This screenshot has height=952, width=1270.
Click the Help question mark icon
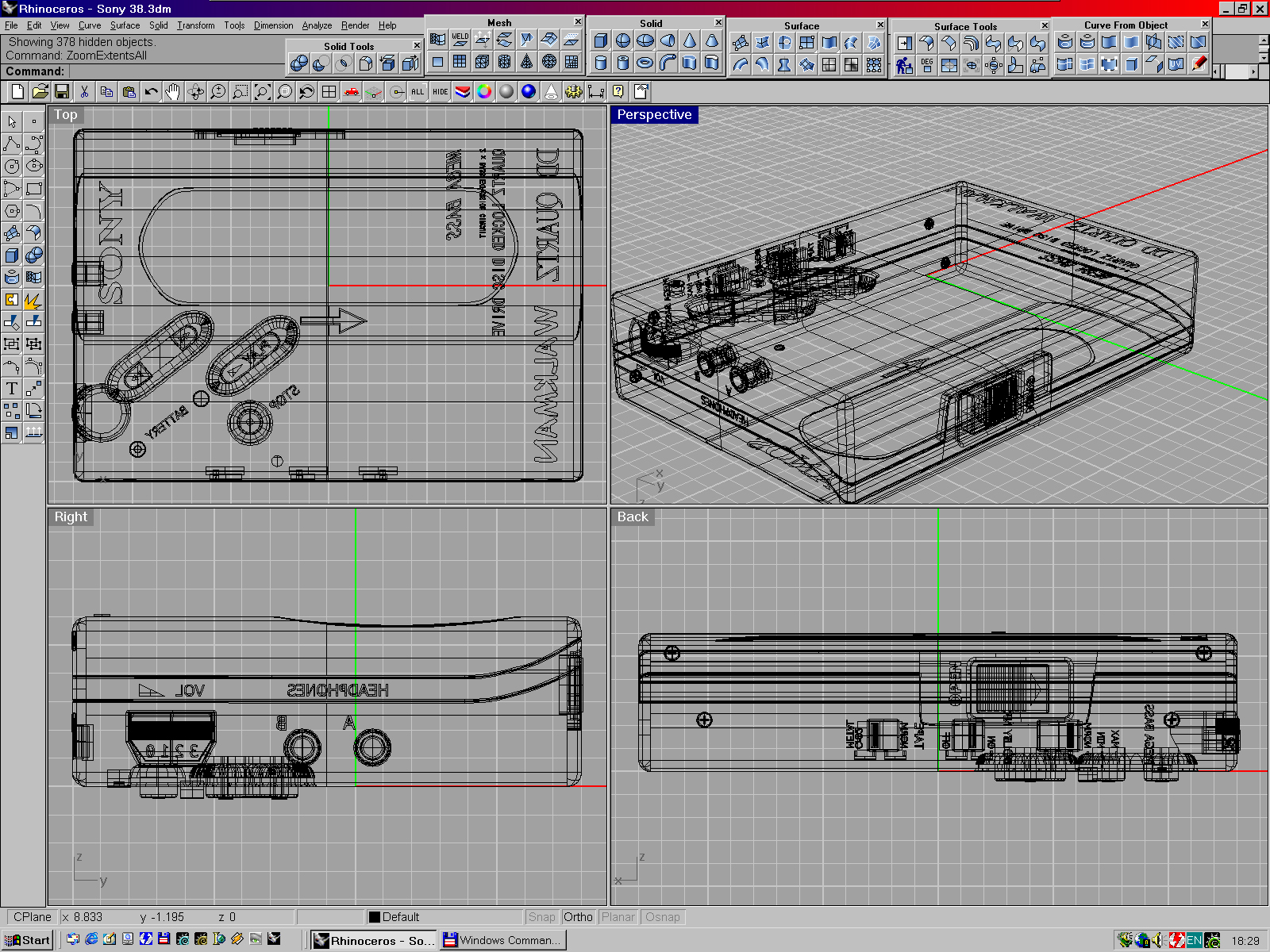click(x=618, y=92)
